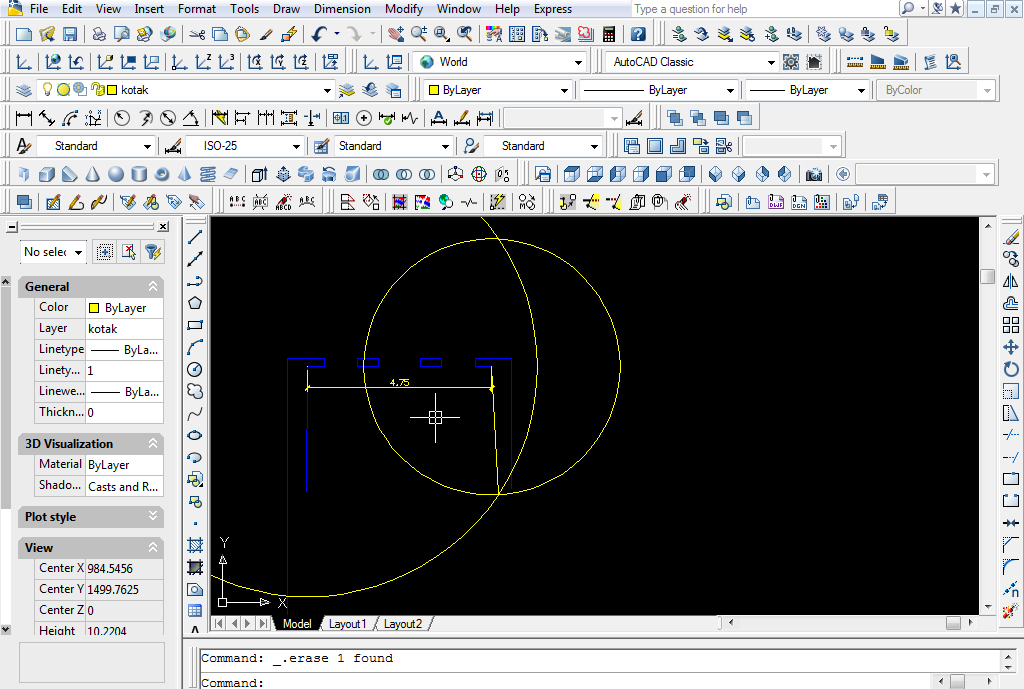
Task: Open the Modify menu
Action: [404, 9]
